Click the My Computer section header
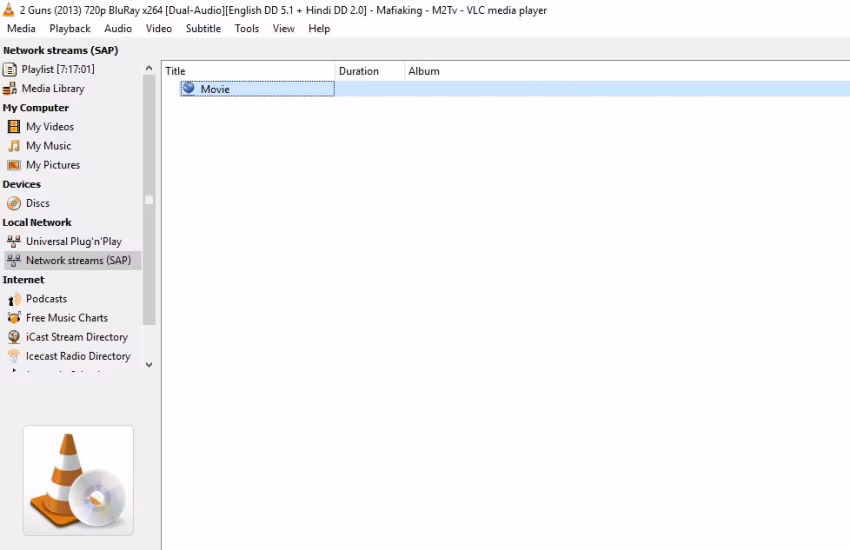 [36, 108]
